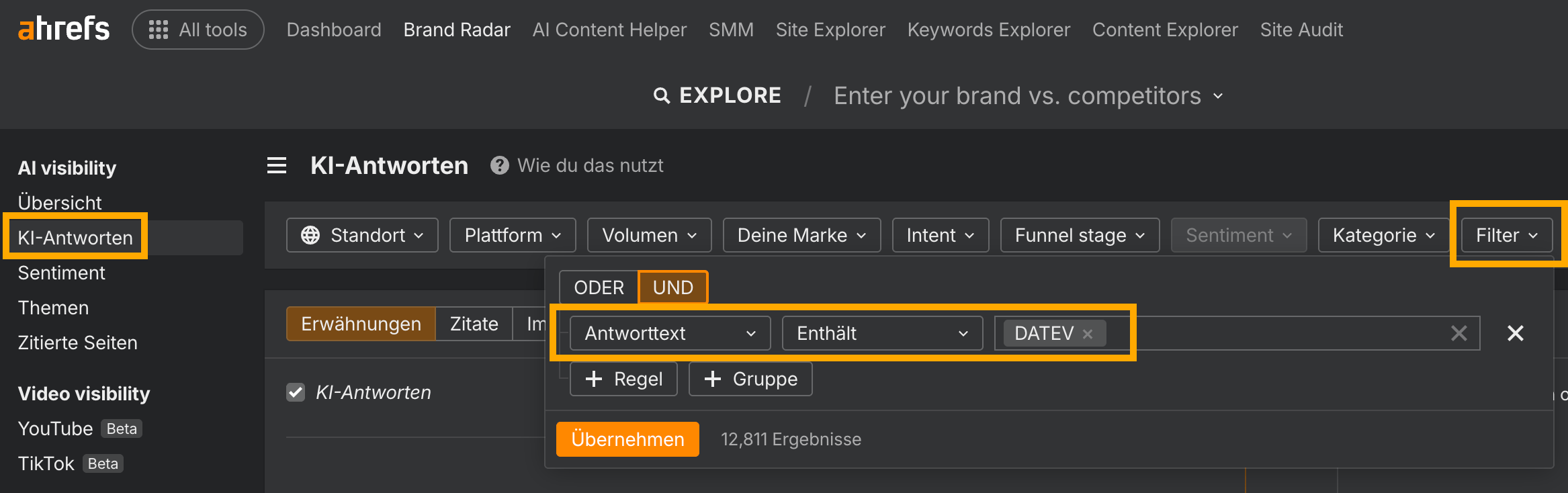Open SMM in top navigation
Image resolution: width=1568 pixels, height=493 pixels.
click(x=731, y=30)
